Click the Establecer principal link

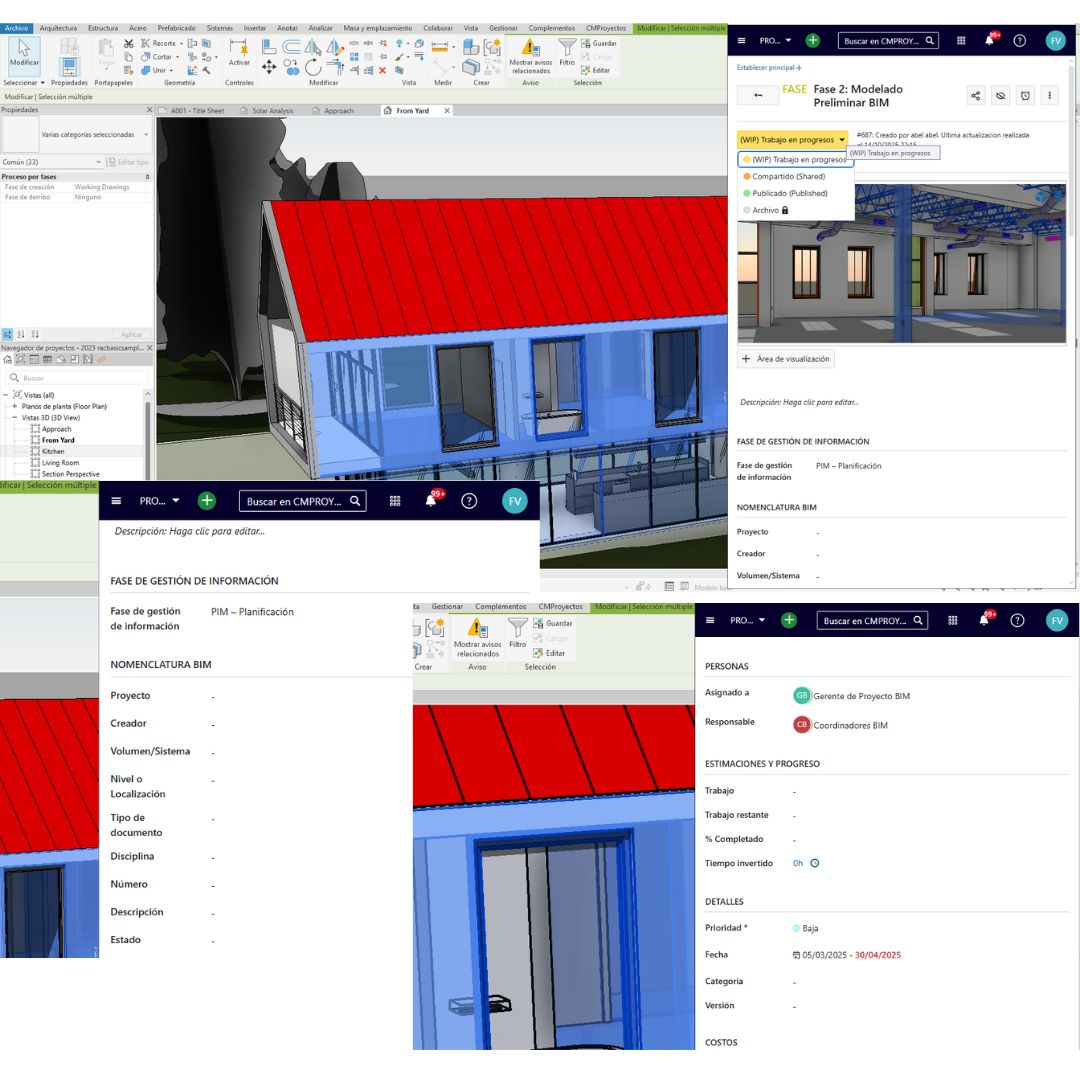pos(768,68)
